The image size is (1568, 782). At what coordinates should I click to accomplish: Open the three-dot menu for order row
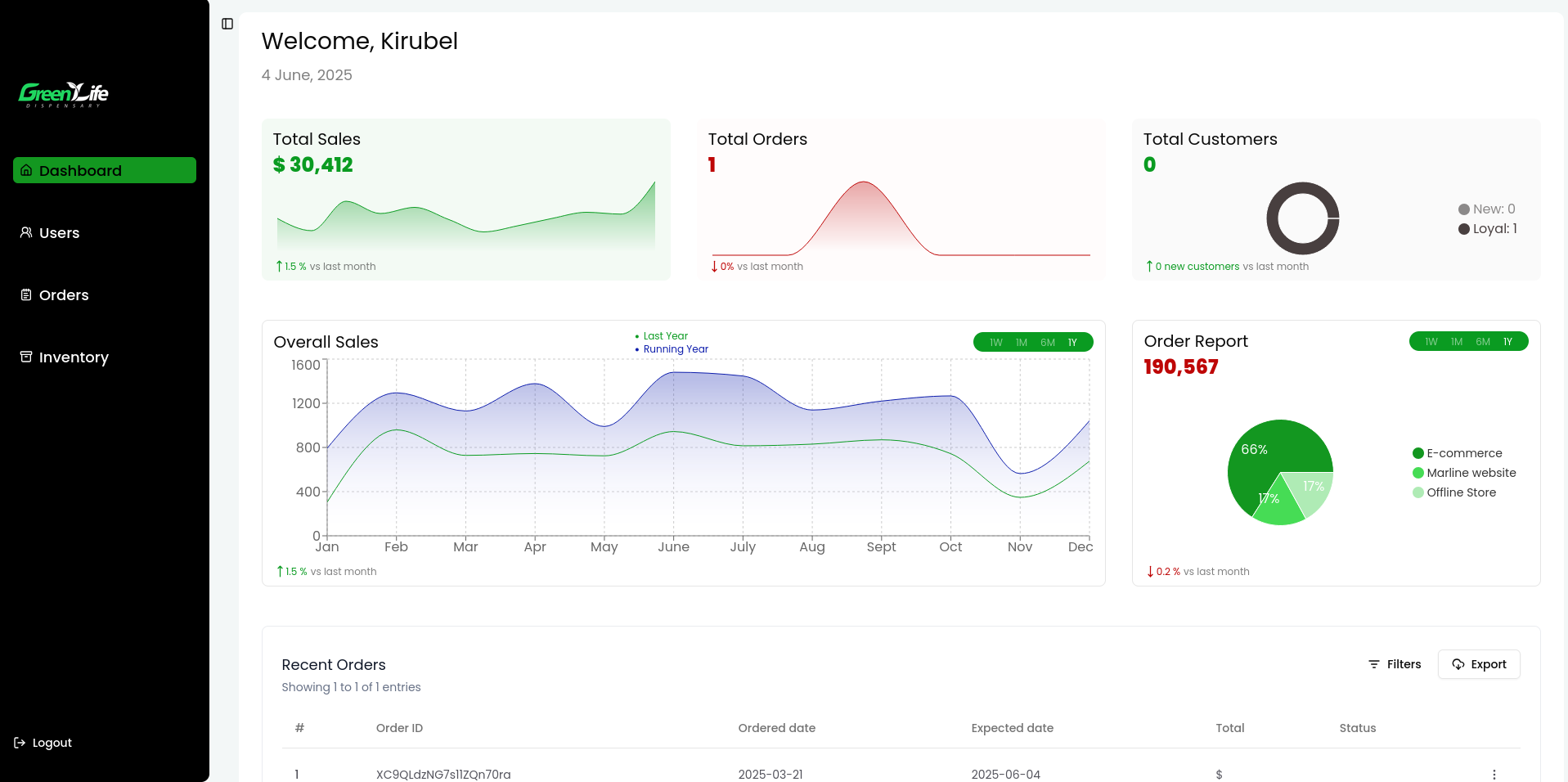(1494, 775)
